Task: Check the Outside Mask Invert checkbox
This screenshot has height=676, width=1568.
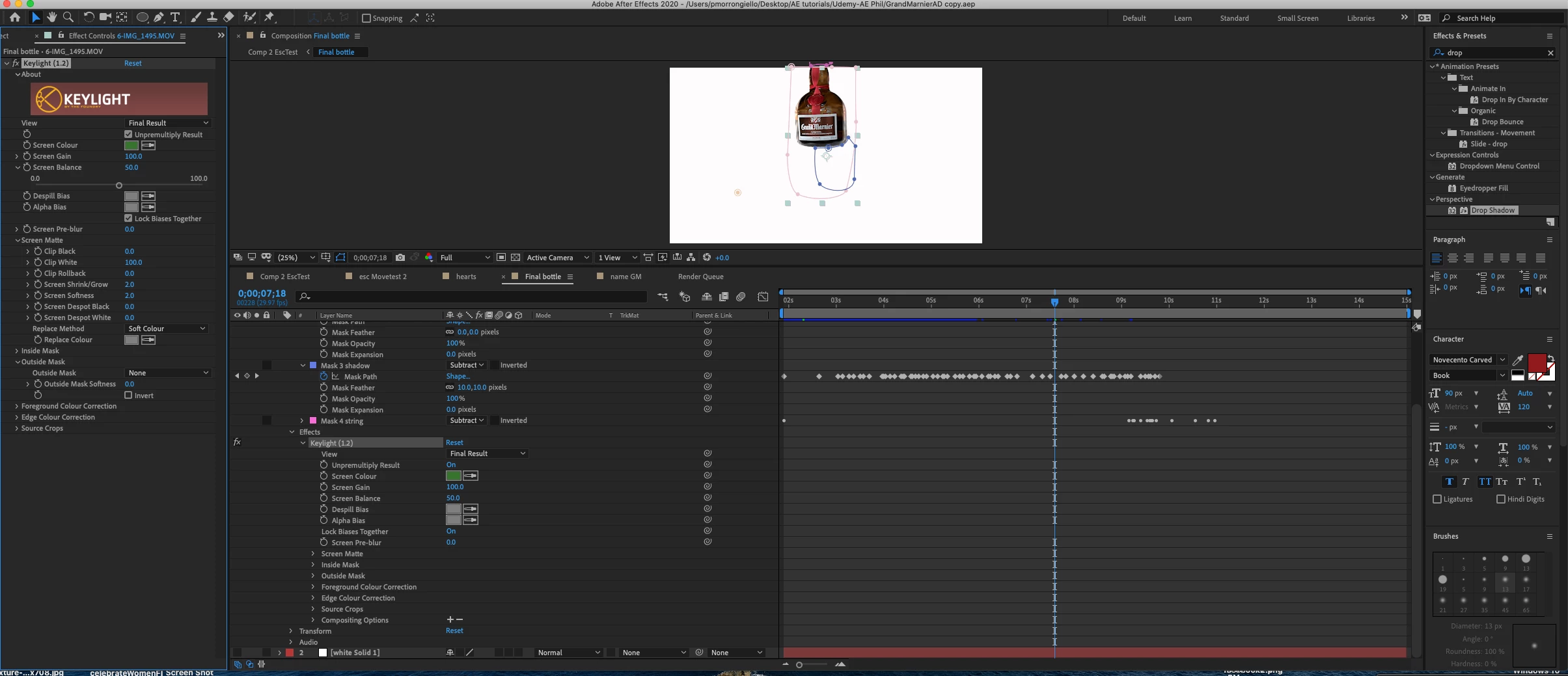Action: click(128, 395)
